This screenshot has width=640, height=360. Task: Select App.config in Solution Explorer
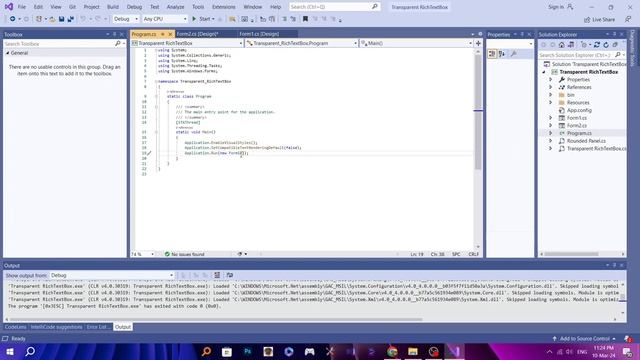(579, 110)
